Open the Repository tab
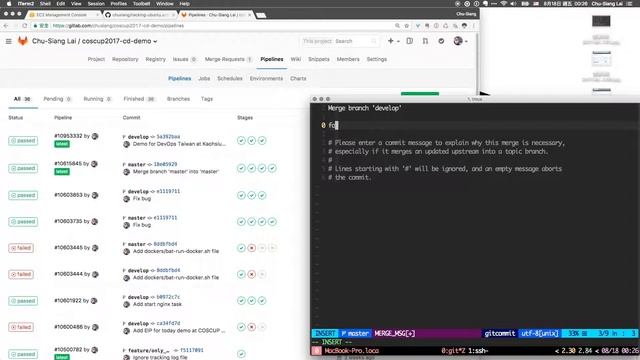 click(125, 59)
